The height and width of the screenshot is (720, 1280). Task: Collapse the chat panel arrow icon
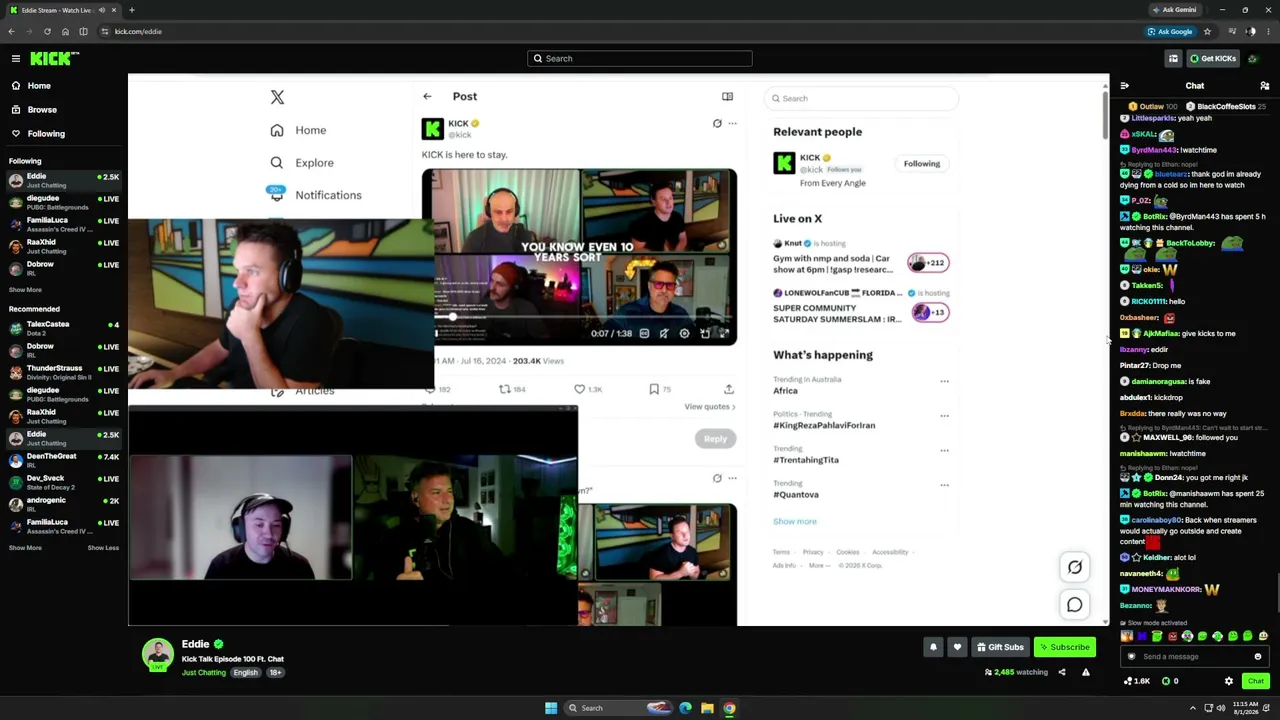[1125, 86]
